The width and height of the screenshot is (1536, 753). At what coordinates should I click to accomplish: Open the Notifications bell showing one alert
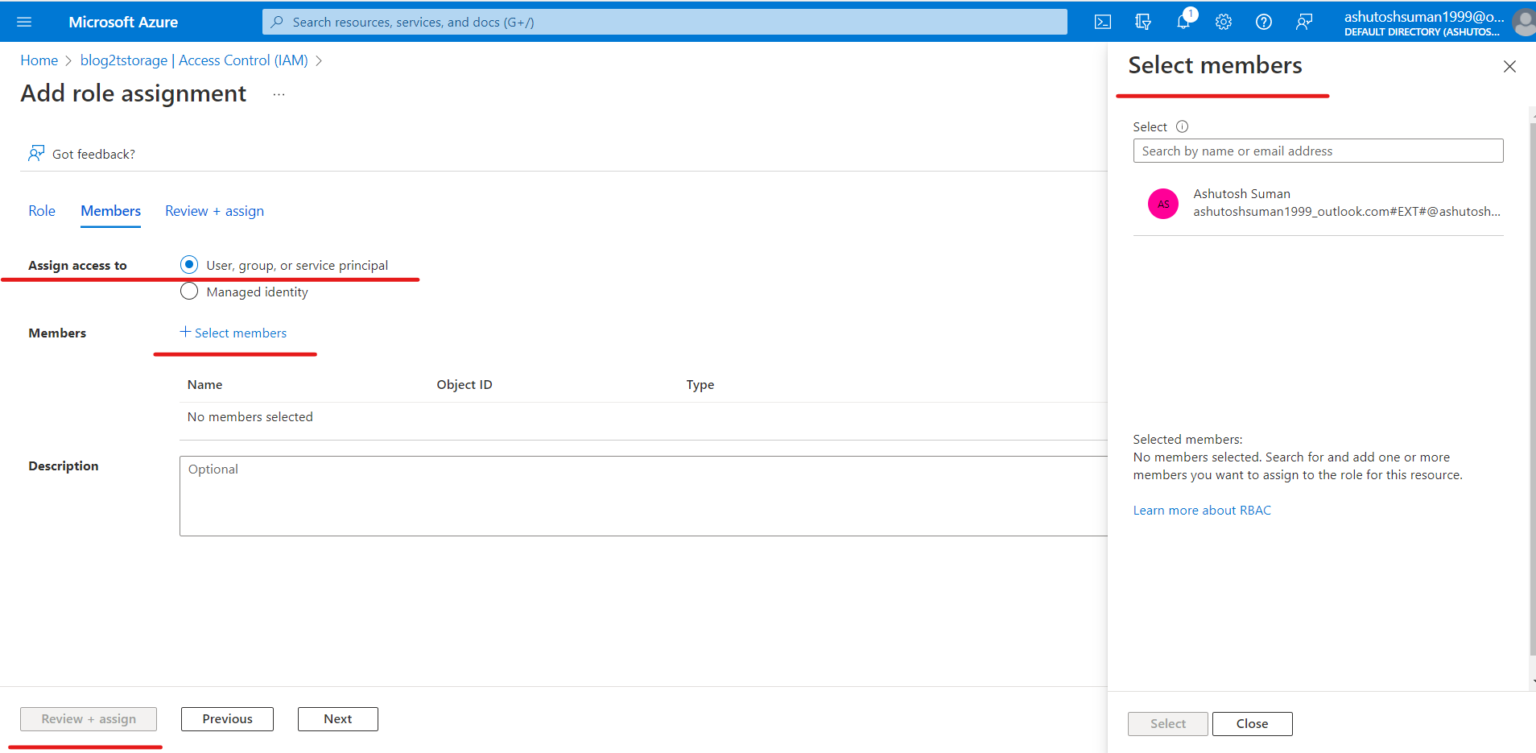[1183, 21]
